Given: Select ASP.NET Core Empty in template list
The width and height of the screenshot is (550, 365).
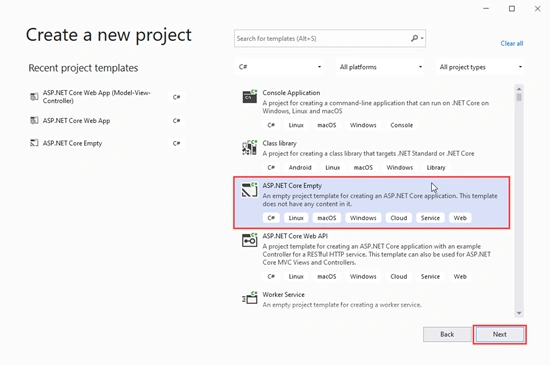Looking at the screenshot, I should point(371,203).
